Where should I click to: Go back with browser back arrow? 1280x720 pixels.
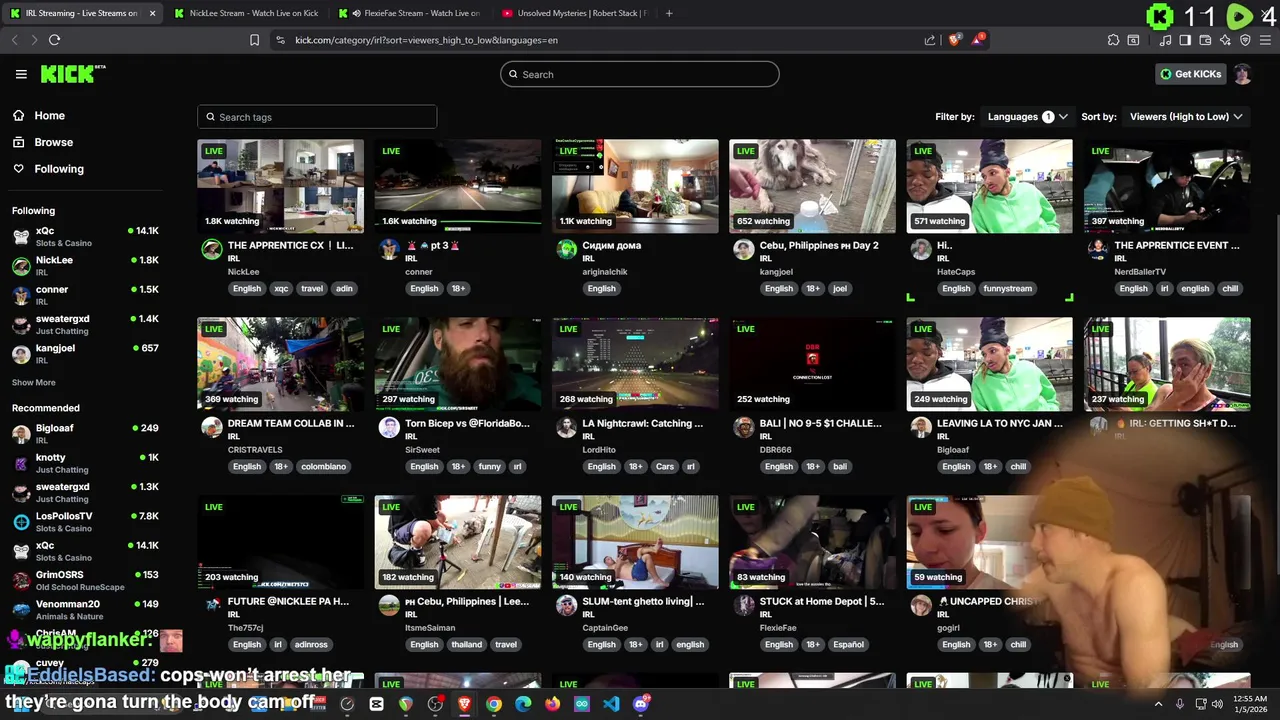tap(14, 40)
